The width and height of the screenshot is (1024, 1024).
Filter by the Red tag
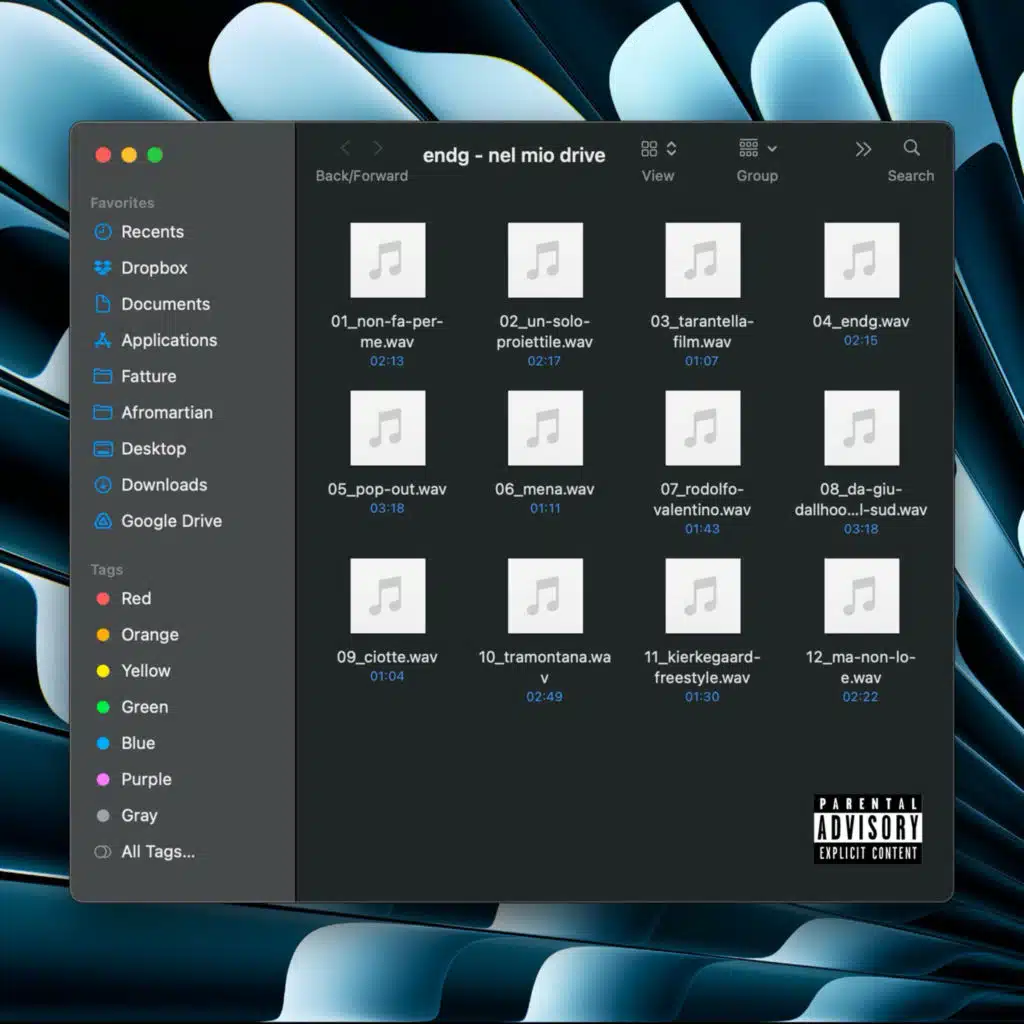[135, 599]
